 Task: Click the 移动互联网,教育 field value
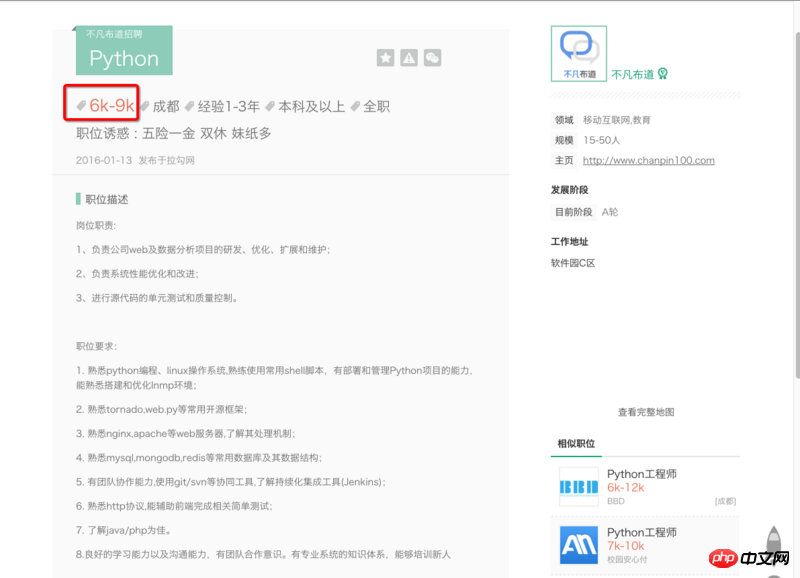(616, 120)
